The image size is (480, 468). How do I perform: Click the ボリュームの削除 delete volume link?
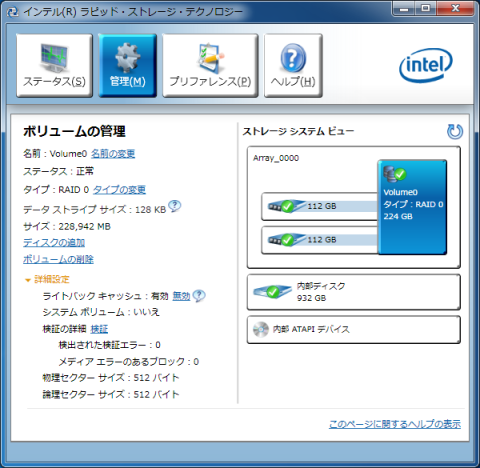click(58, 259)
